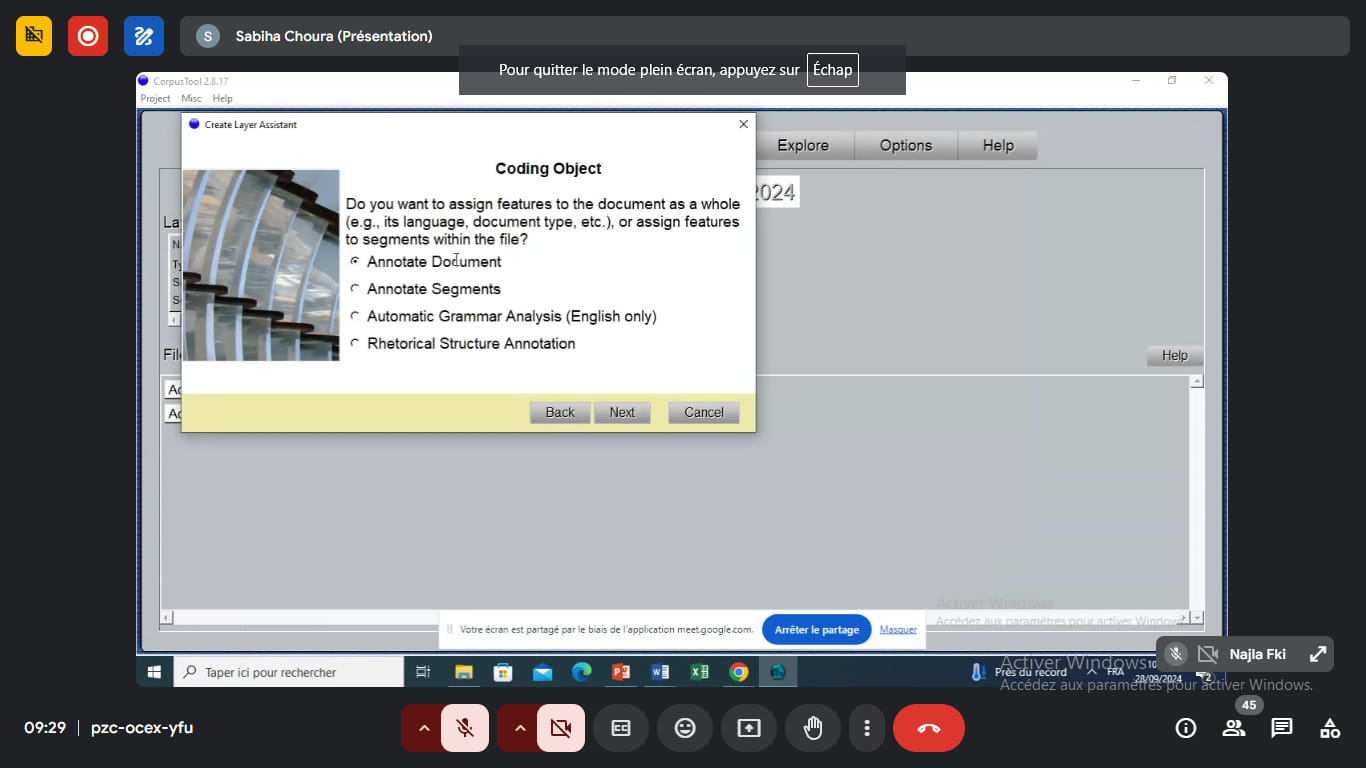This screenshot has width=1366, height=768.
Task: Cancel the Create Layer Assistant dialog
Action: 704,412
